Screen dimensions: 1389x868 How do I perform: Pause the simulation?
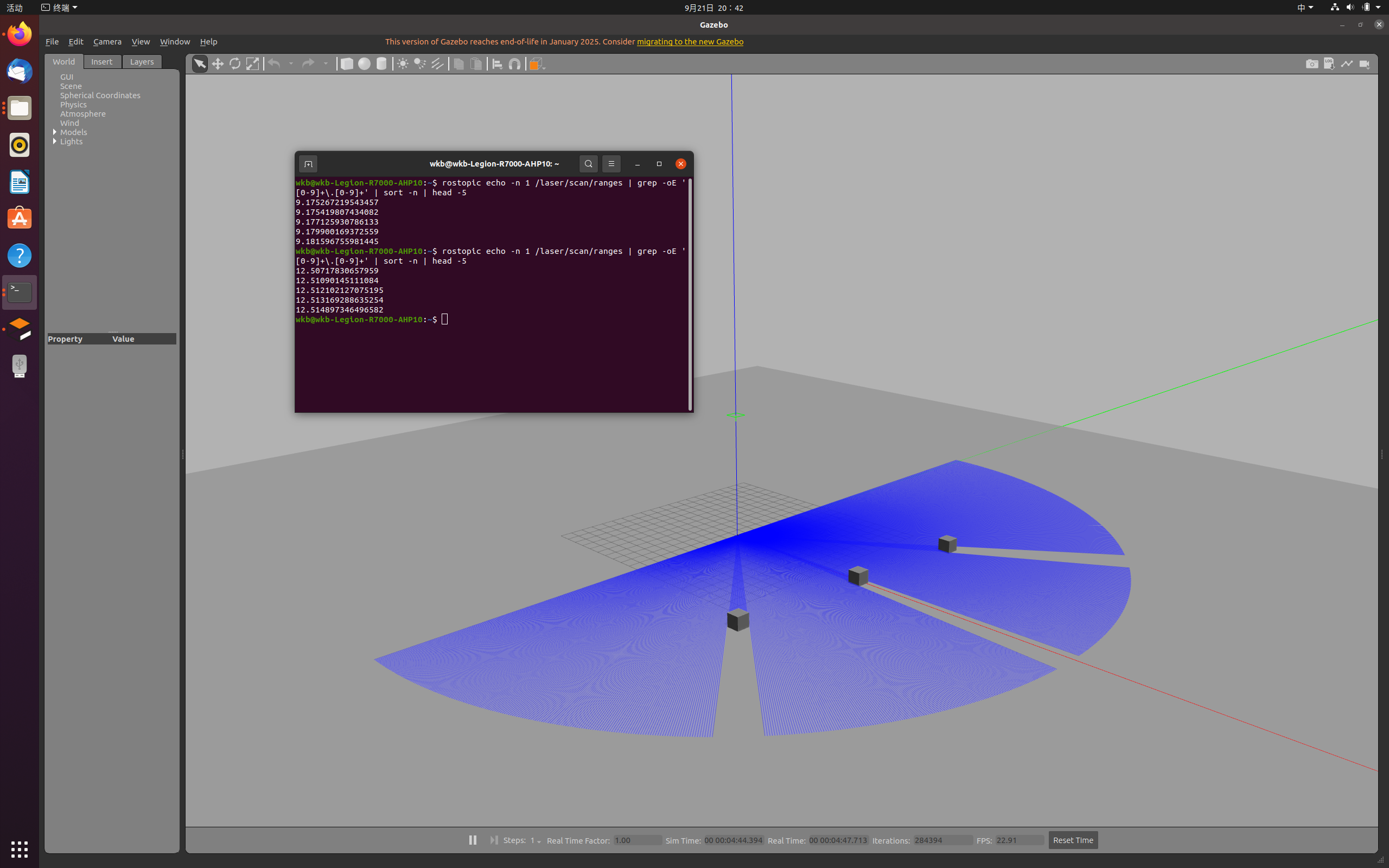tap(473, 840)
